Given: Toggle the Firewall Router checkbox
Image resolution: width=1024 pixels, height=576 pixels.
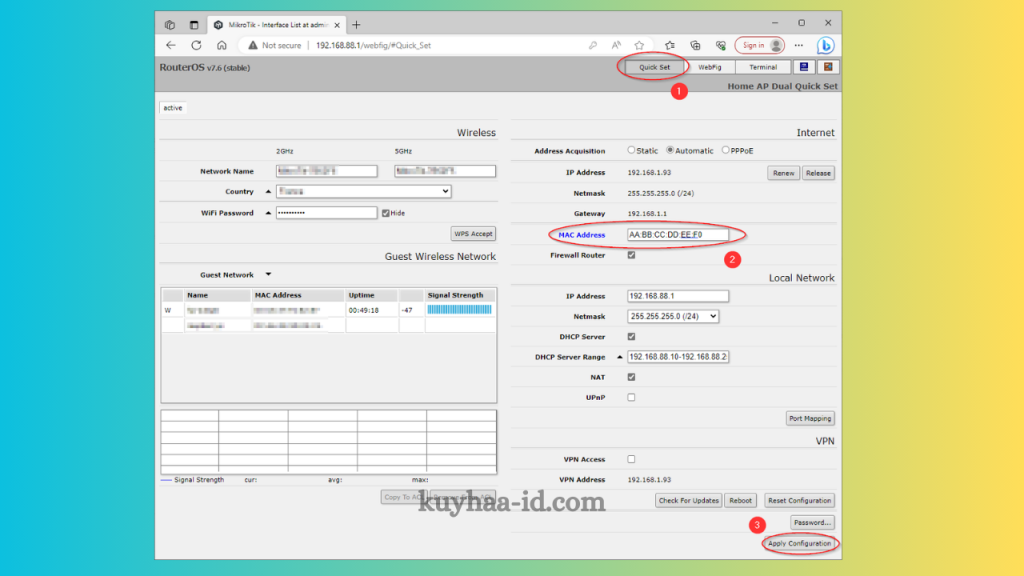Looking at the screenshot, I should tap(632, 255).
